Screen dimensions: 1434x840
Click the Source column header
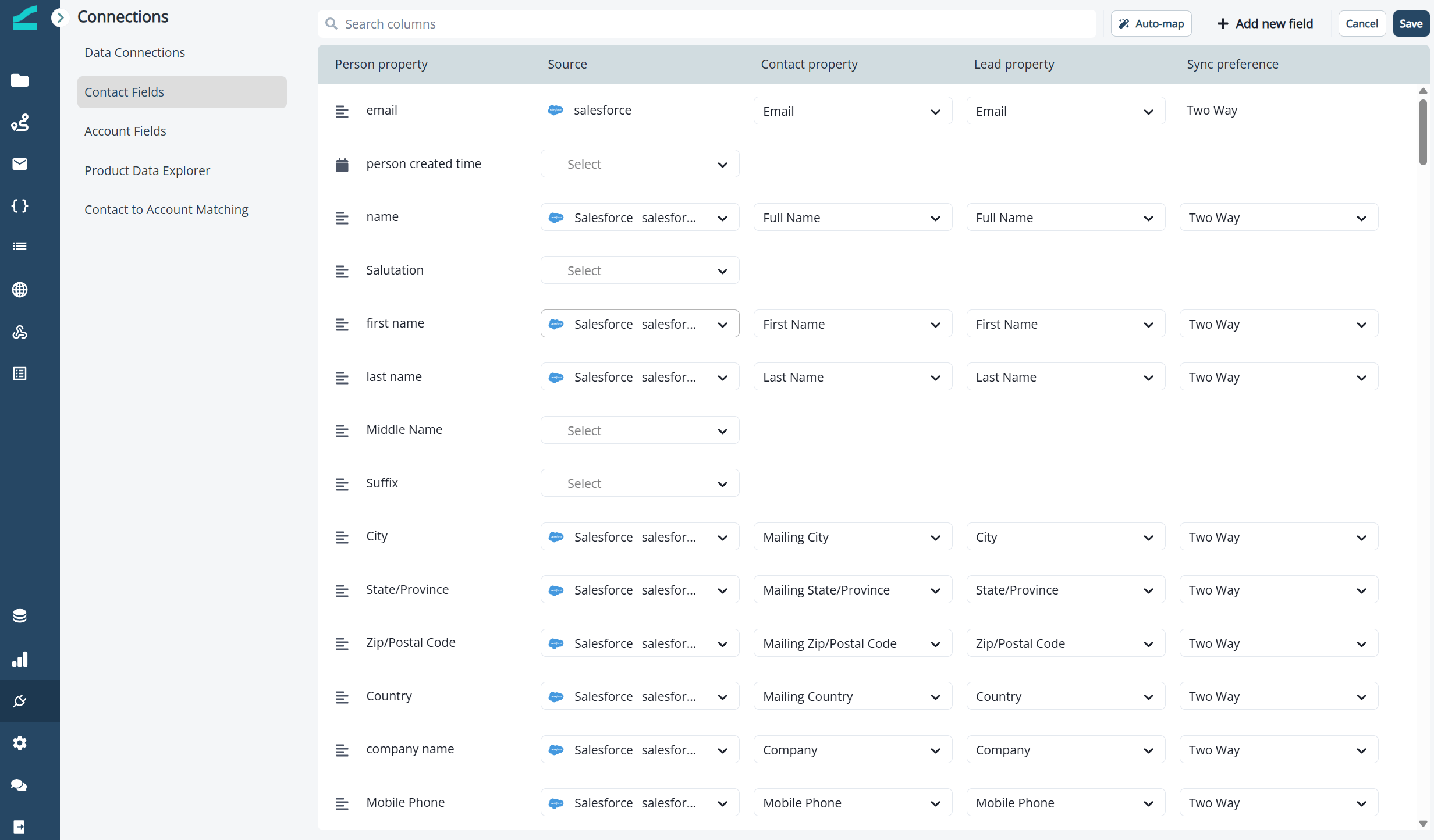(x=567, y=64)
